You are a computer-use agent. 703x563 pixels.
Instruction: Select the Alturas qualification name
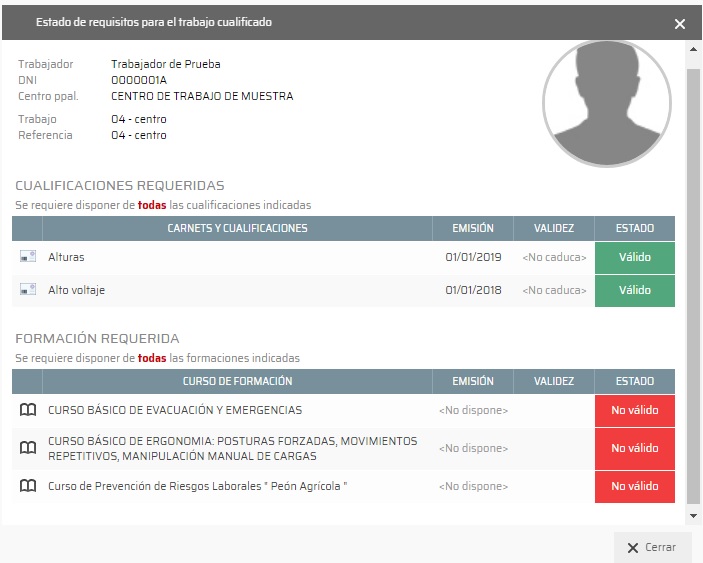[66, 258]
